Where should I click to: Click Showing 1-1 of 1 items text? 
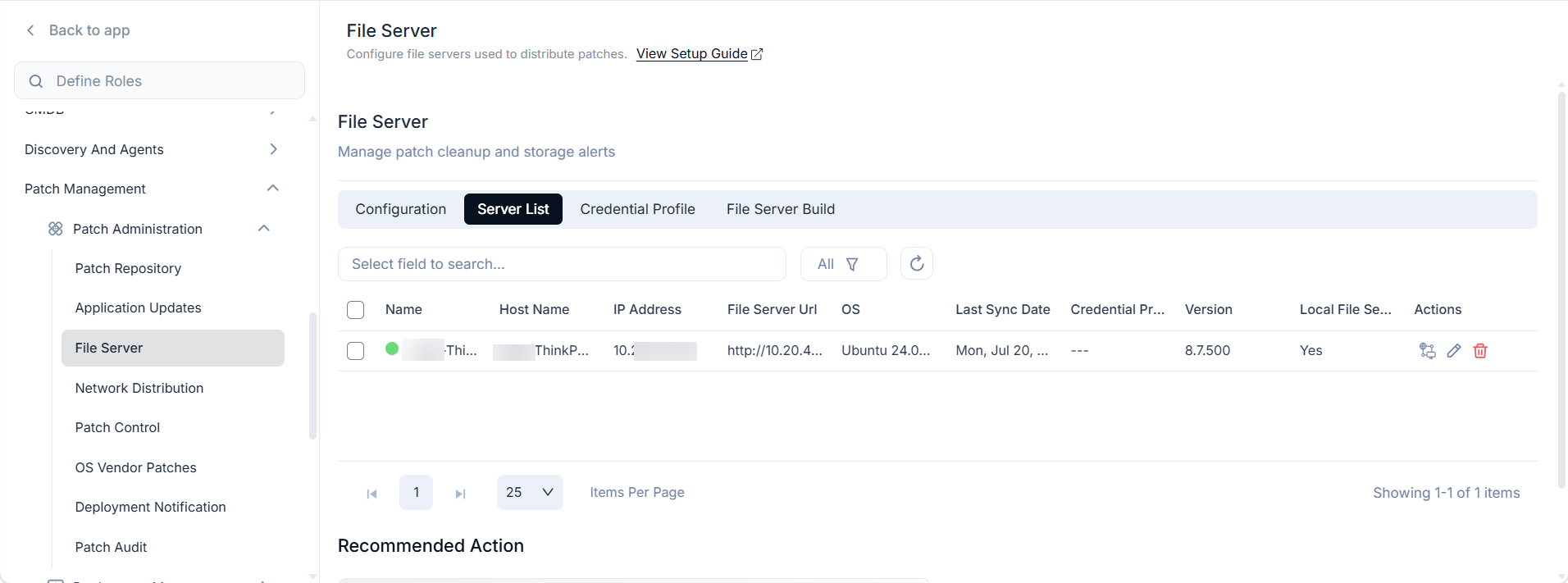[1446, 493]
